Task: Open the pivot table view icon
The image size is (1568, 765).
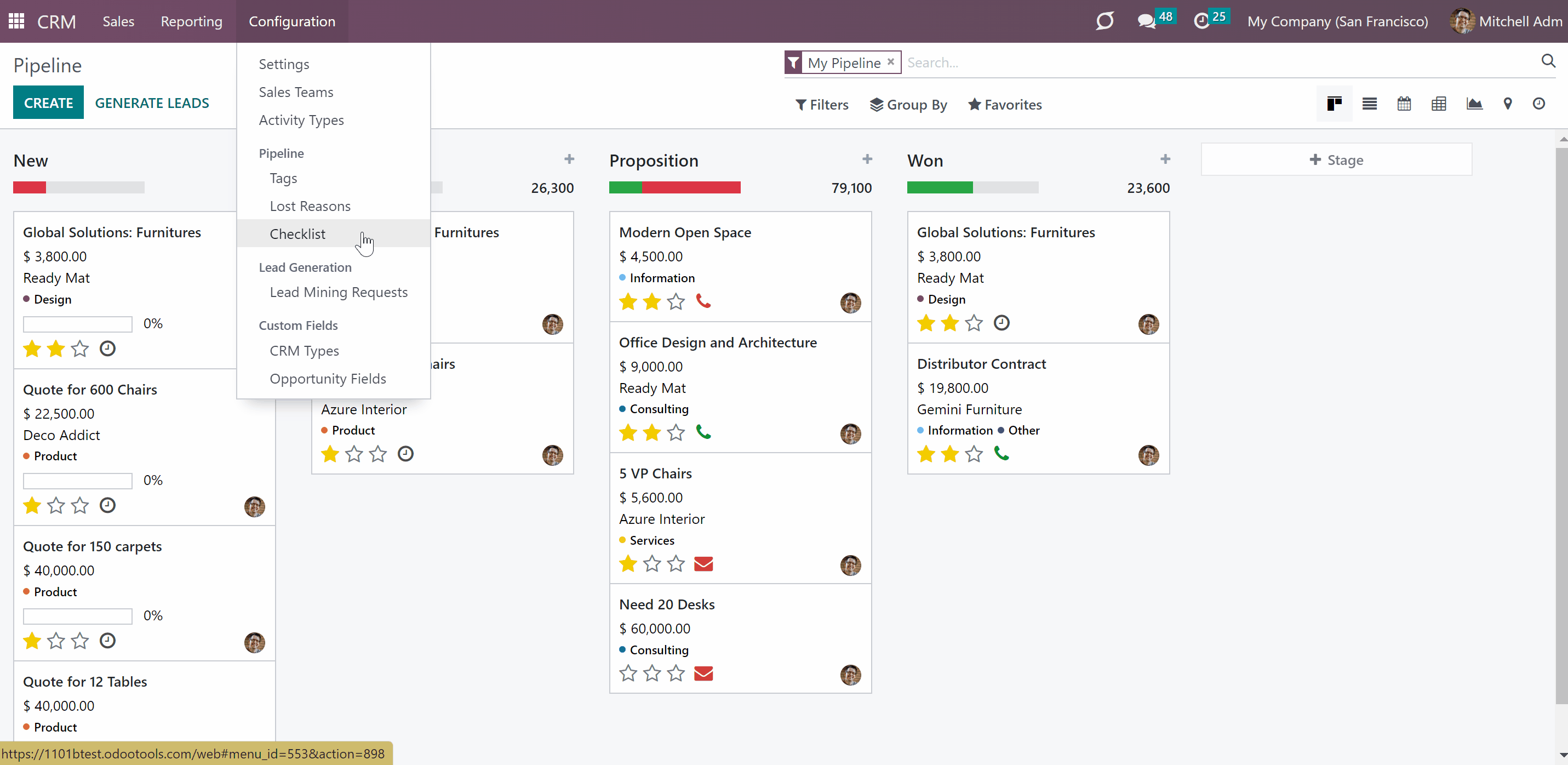Action: (x=1438, y=104)
